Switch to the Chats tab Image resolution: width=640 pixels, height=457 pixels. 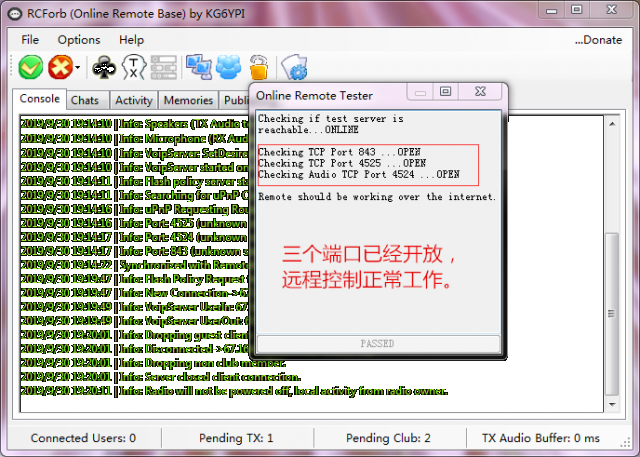[x=87, y=100]
